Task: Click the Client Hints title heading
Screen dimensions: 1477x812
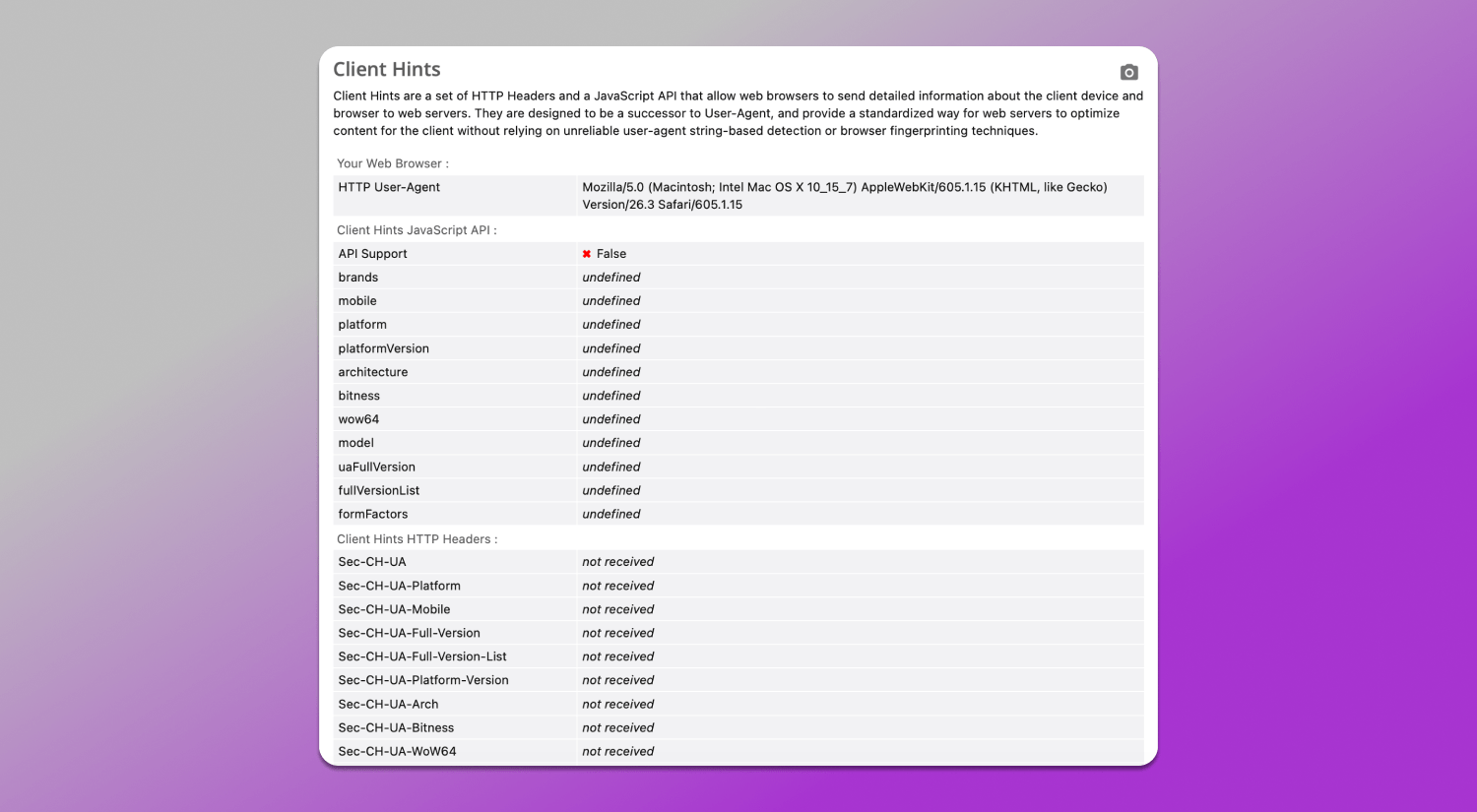Action: 387,70
